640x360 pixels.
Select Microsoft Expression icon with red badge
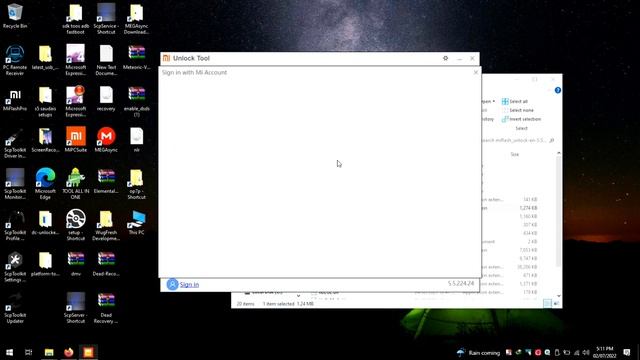click(76, 102)
